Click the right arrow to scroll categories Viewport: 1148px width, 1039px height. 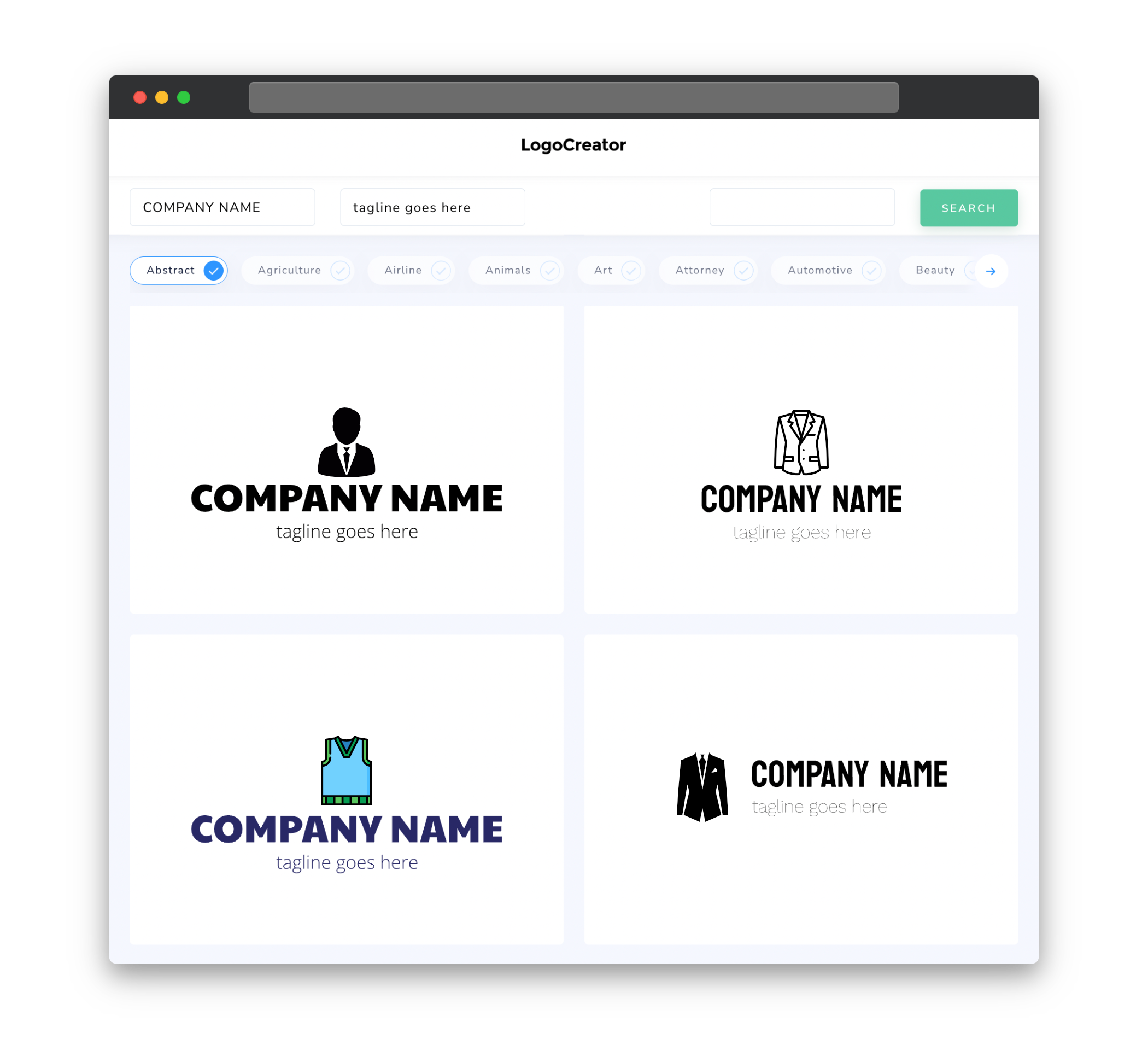[991, 270]
